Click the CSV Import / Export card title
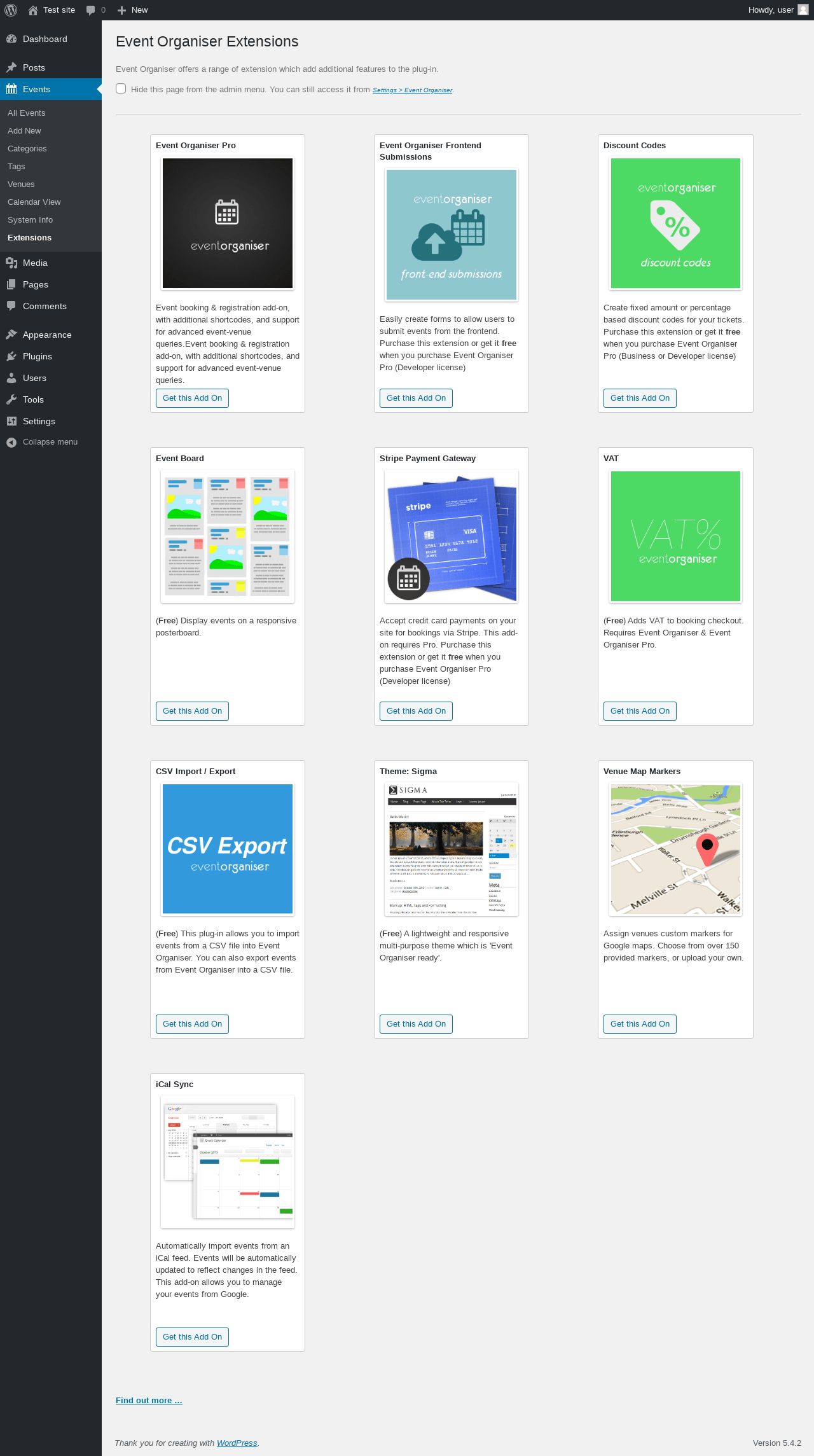Image resolution: width=814 pixels, height=1456 pixels. (x=195, y=772)
